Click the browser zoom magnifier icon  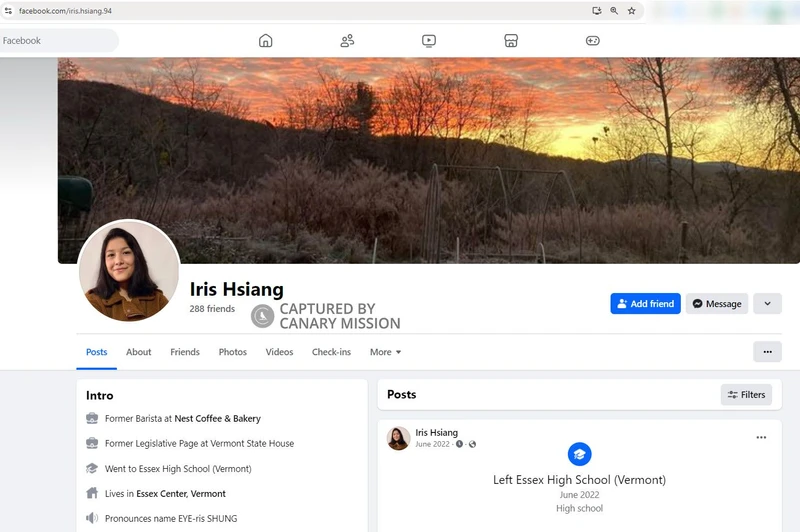pos(614,11)
